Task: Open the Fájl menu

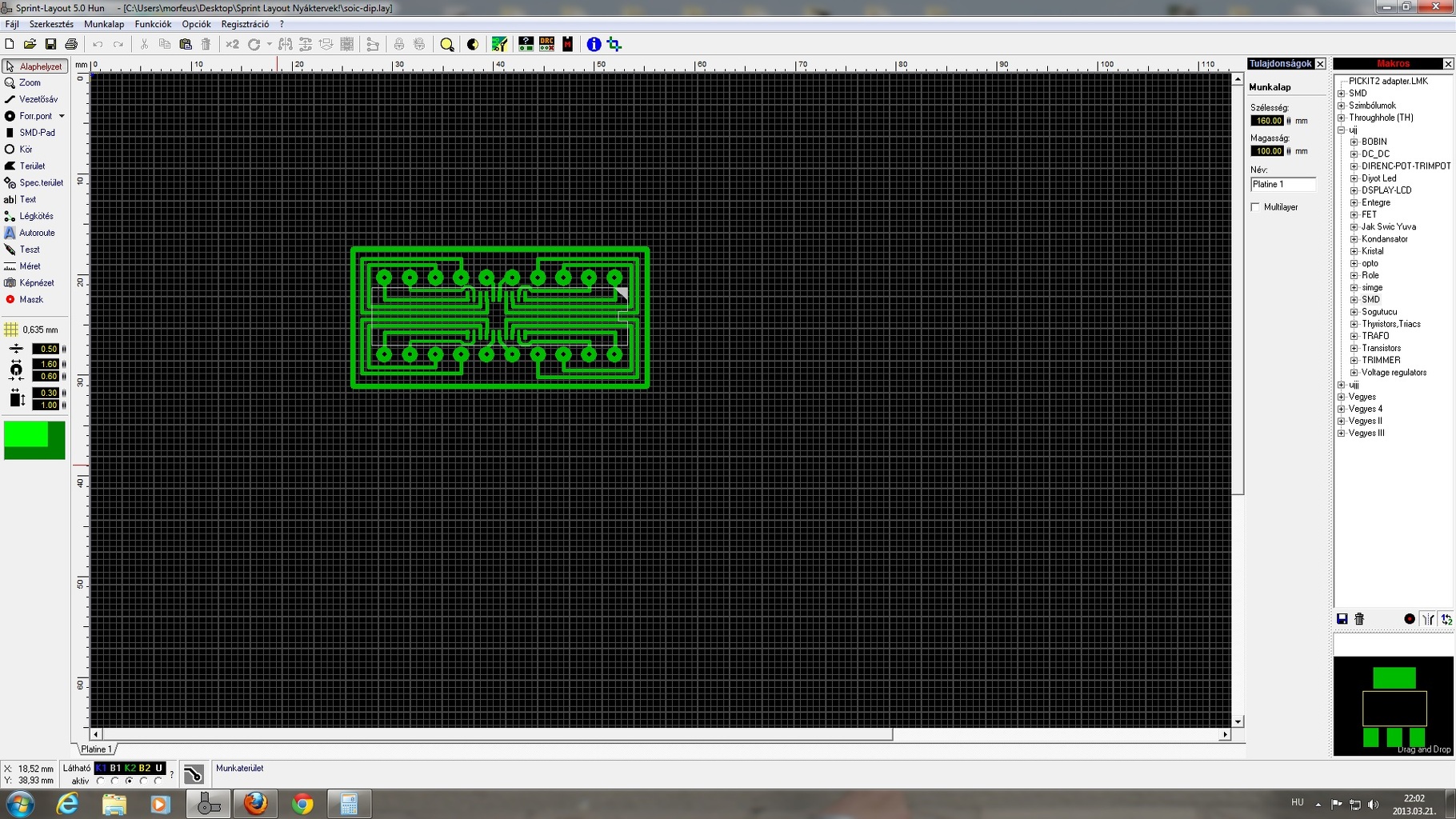Action: [x=12, y=24]
